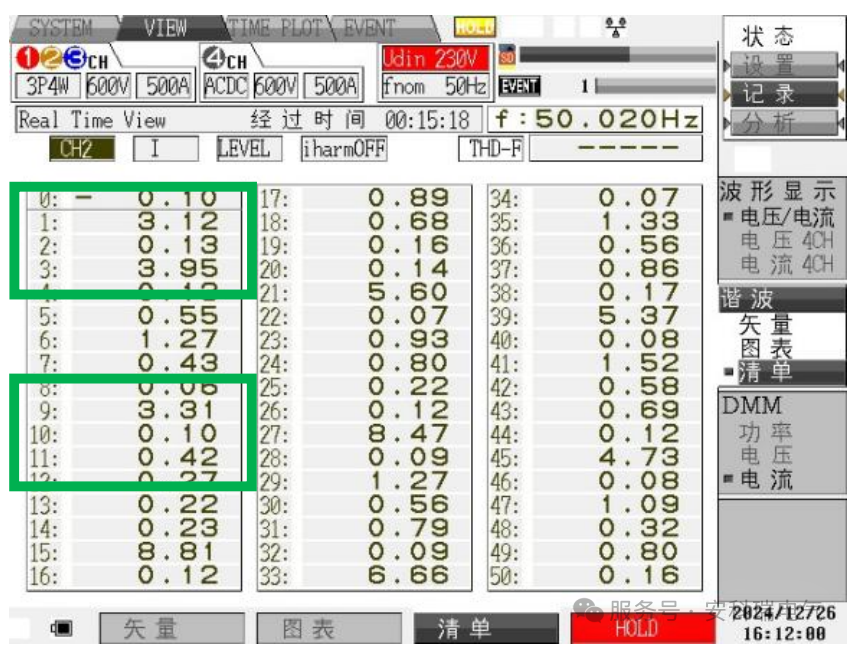The width and height of the screenshot is (850, 645).
Task: Click the red HOLD button at bottom
Action: click(643, 628)
